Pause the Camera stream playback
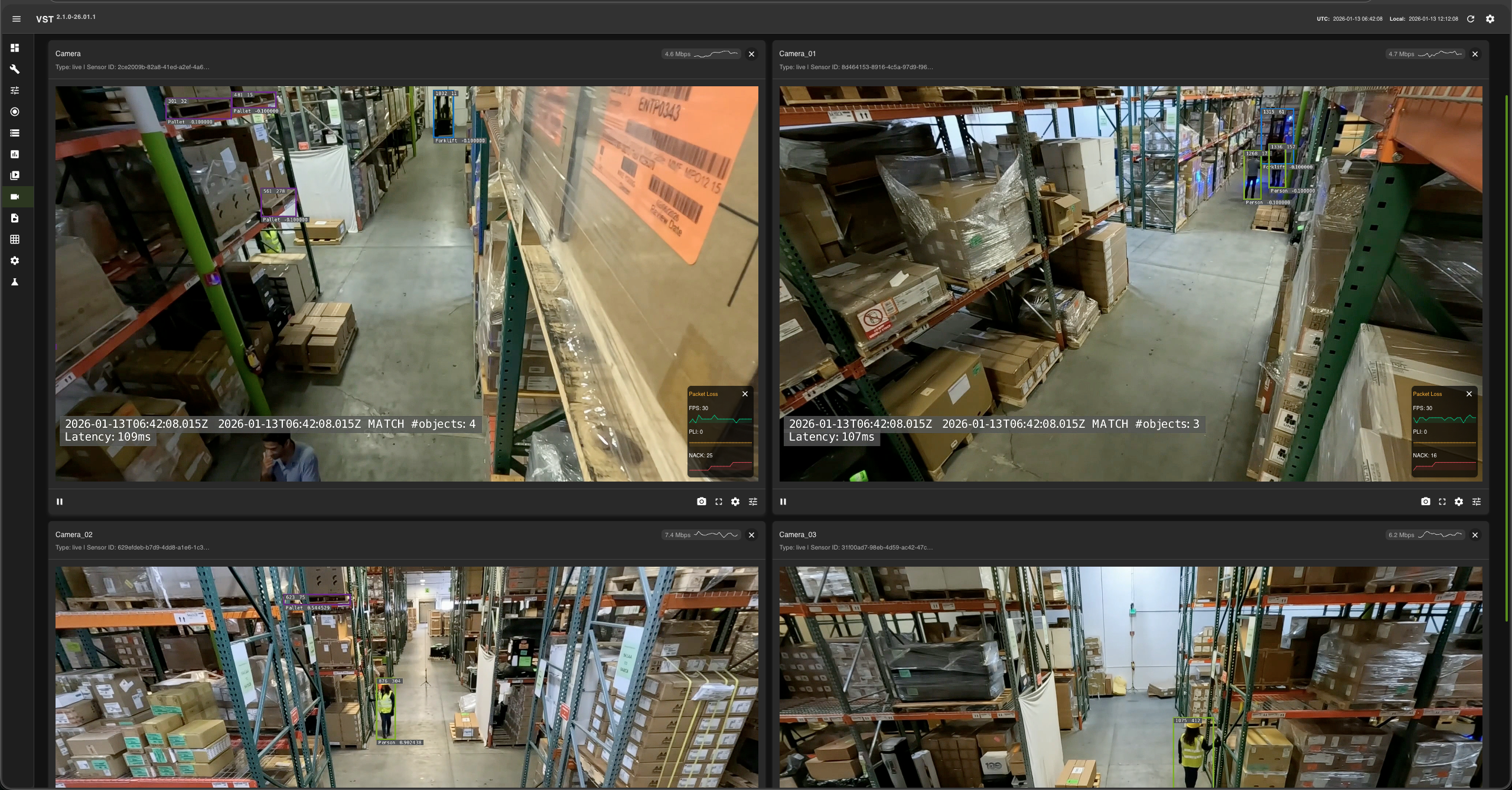 [60, 502]
